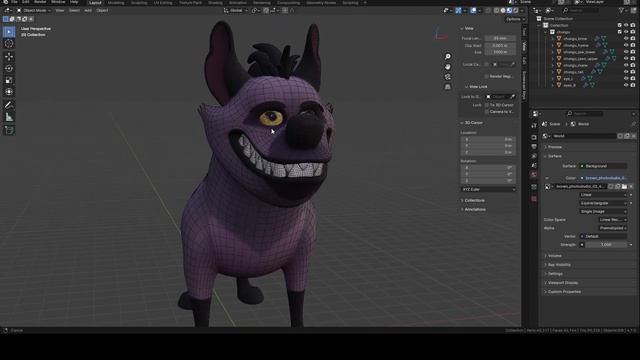Click the Scene breadcrumb link
The height and width of the screenshot is (360, 640).
point(551,124)
